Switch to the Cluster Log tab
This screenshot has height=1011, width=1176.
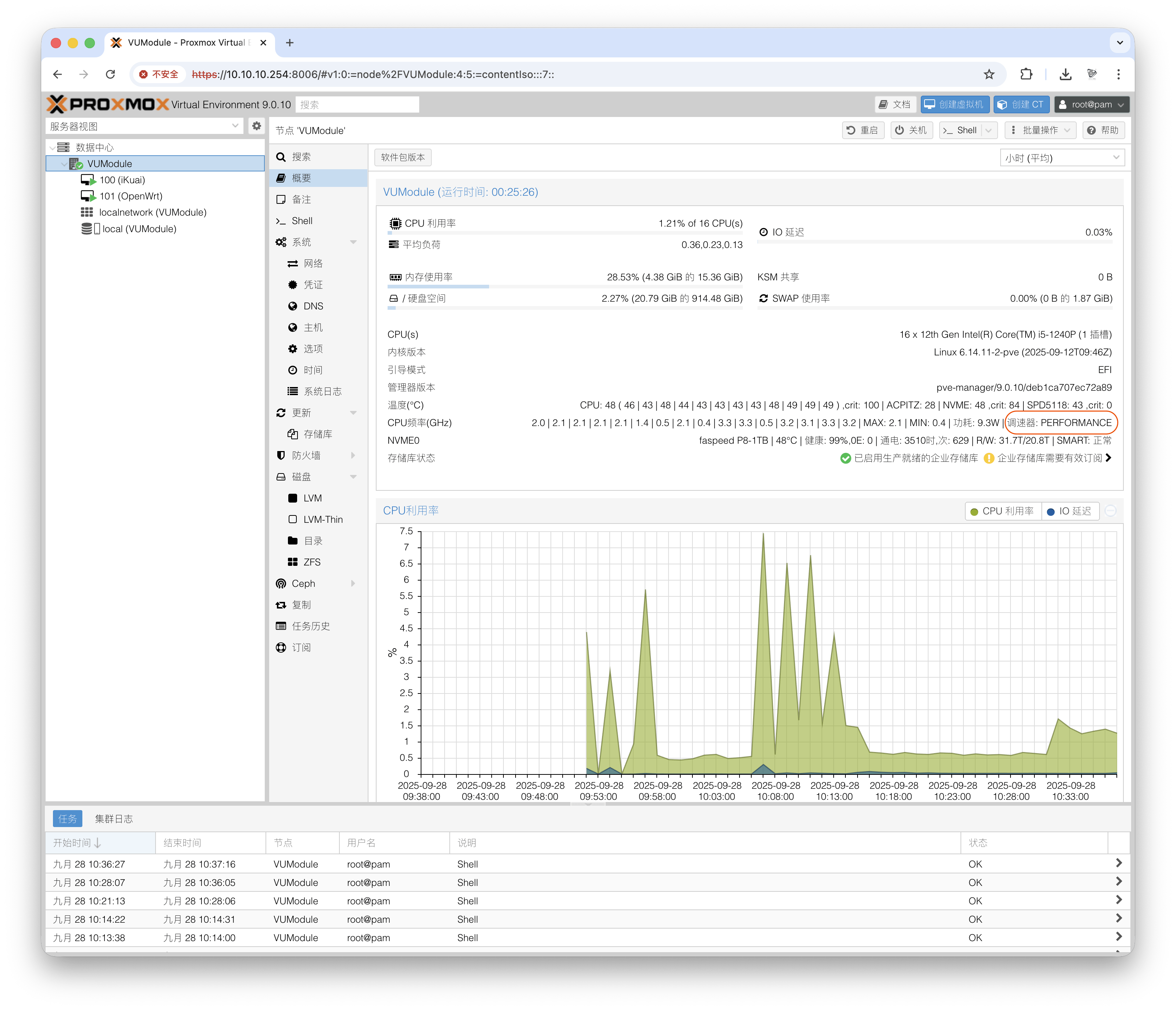[x=114, y=819]
